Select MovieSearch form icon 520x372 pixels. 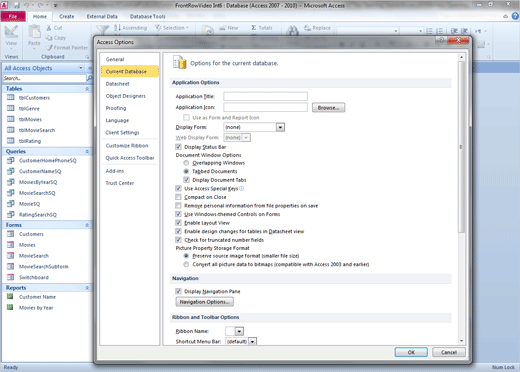pos(11,255)
